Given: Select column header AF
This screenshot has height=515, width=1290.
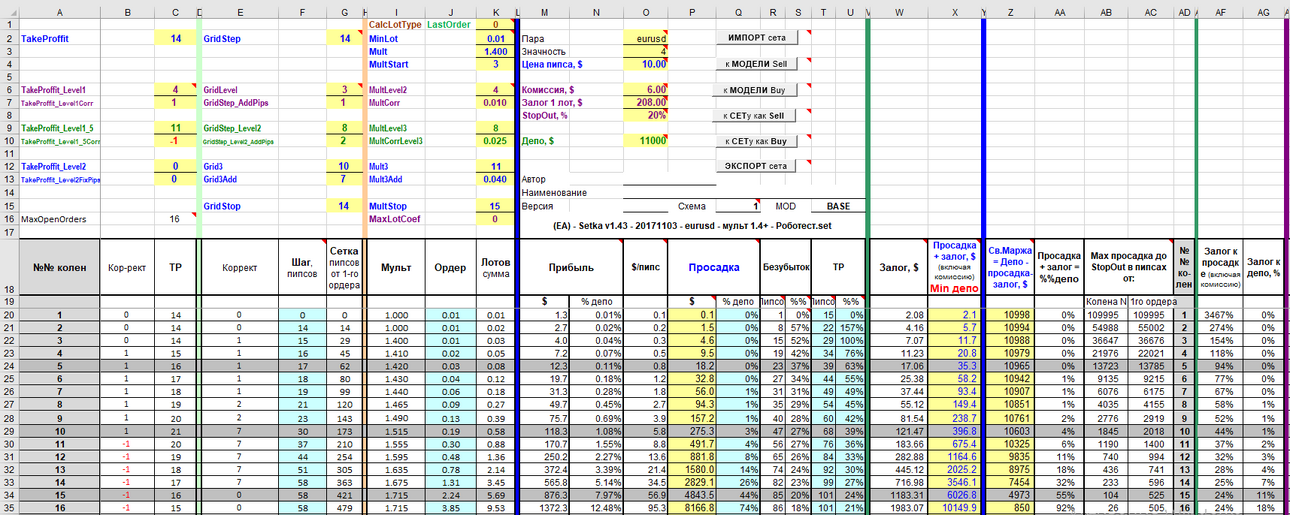Looking at the screenshot, I should point(1220,11).
